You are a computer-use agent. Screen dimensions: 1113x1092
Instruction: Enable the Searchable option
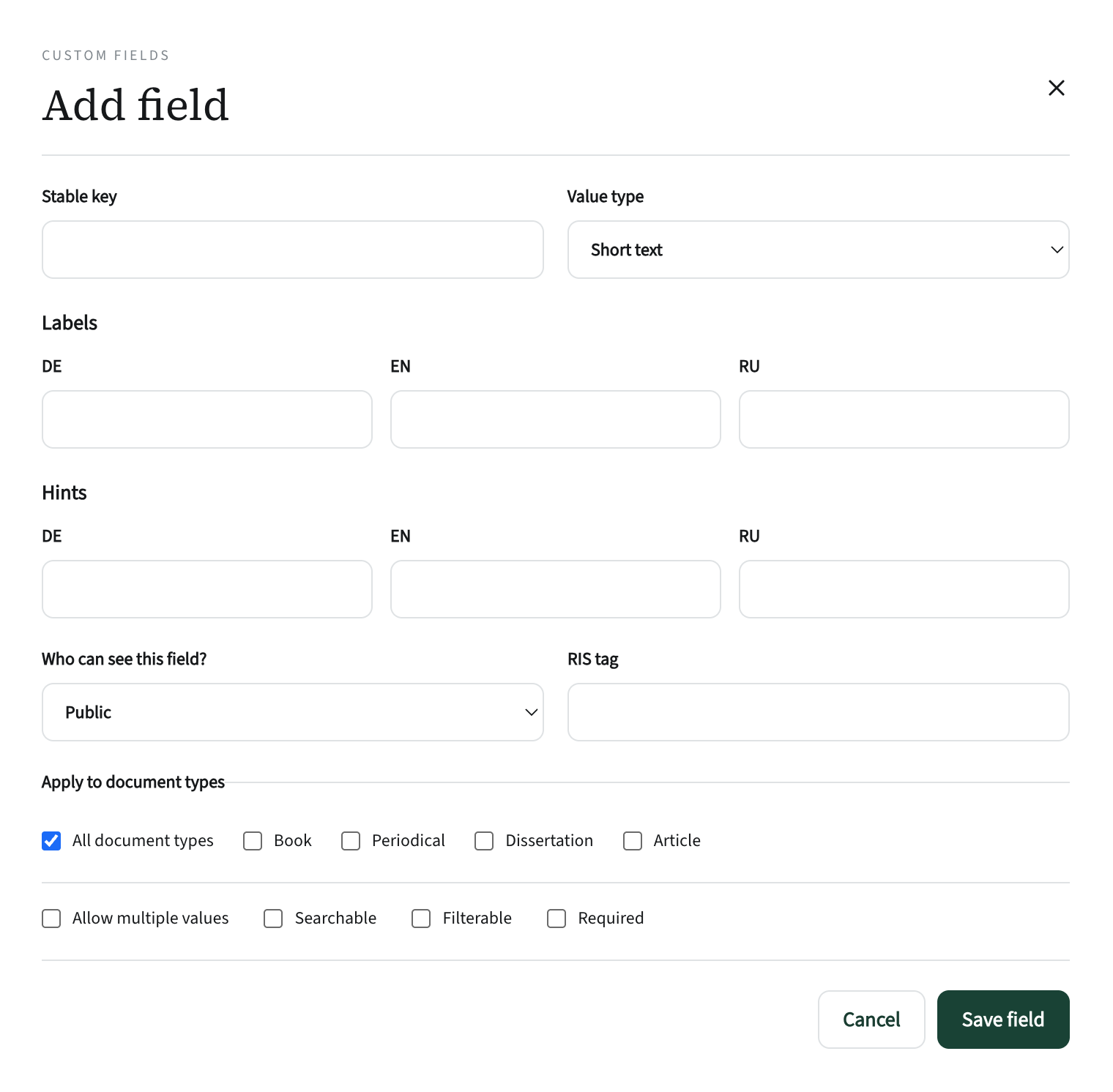pos(273,919)
